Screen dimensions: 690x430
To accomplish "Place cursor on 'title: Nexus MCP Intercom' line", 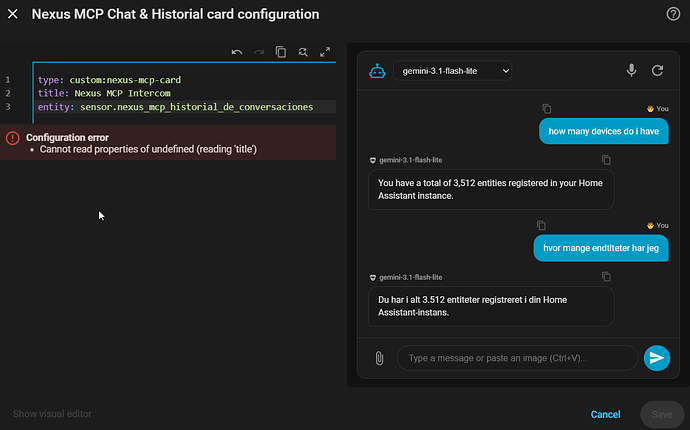I will 104,93.
